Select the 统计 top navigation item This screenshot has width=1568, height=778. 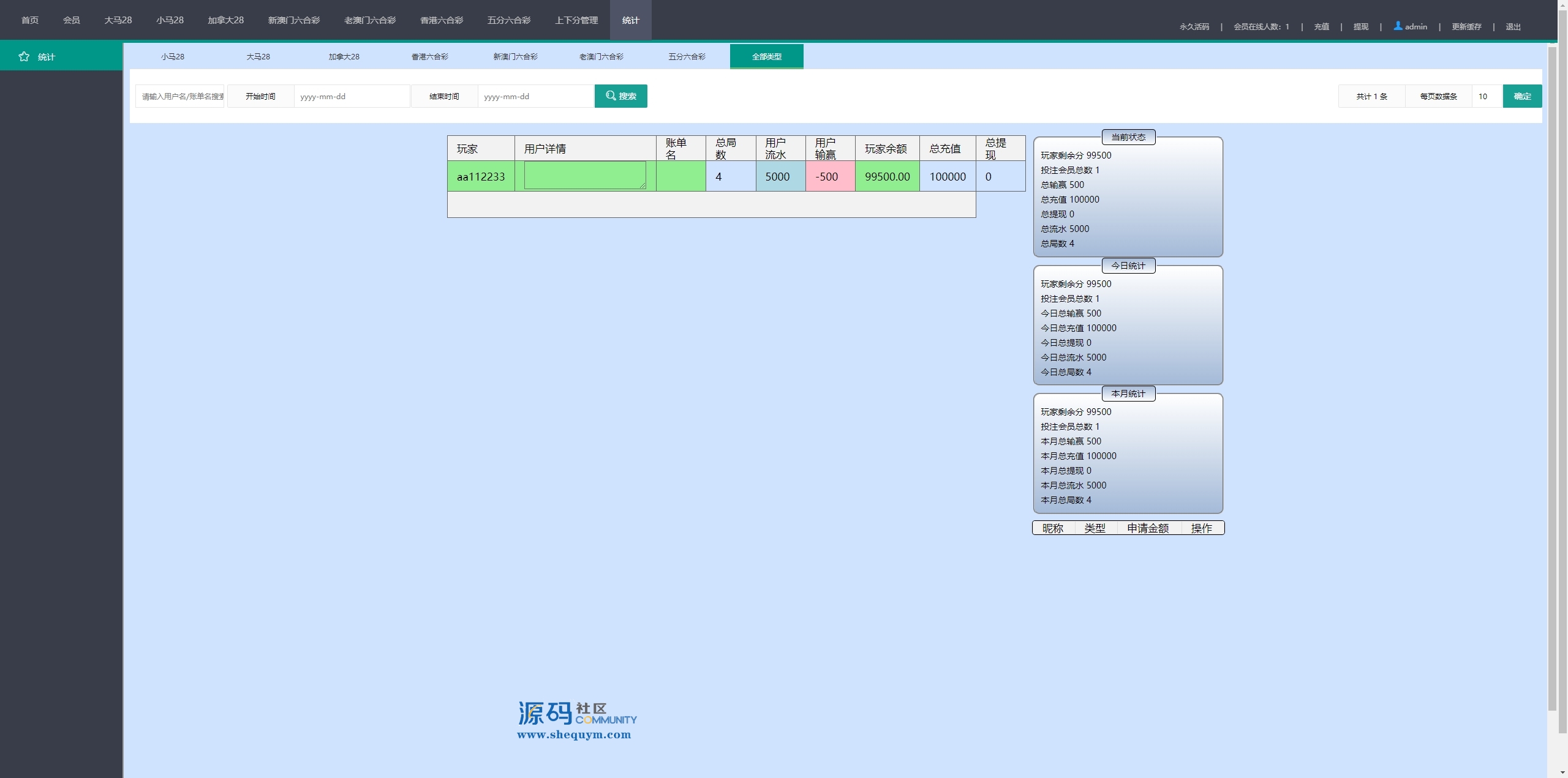click(631, 20)
